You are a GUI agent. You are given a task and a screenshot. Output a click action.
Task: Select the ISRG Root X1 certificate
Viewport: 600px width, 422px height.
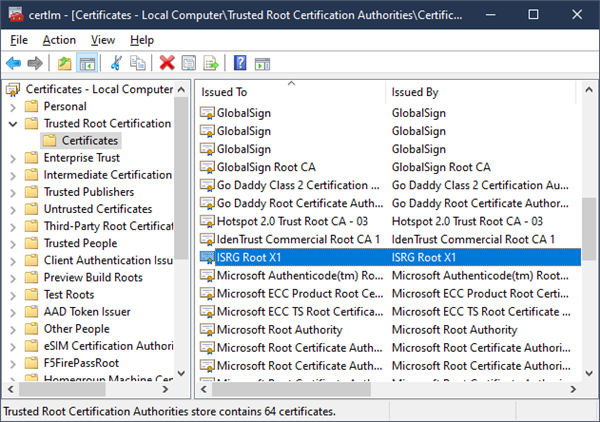(x=390, y=257)
